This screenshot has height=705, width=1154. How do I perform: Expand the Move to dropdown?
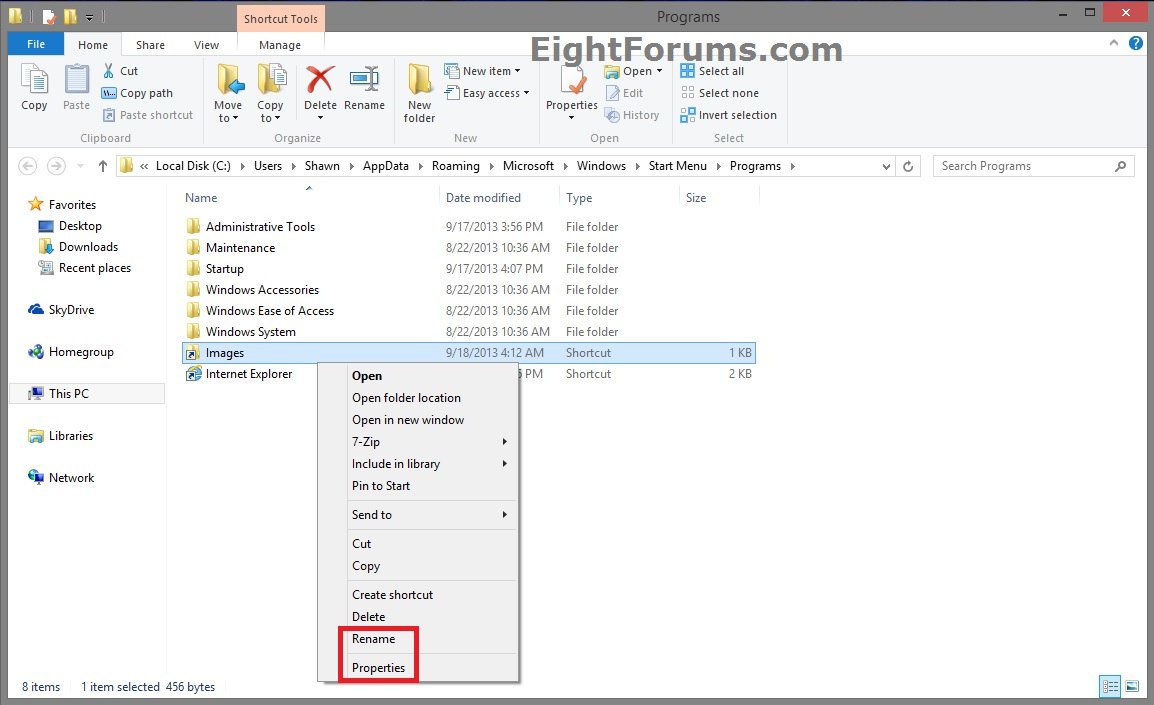pos(228,118)
